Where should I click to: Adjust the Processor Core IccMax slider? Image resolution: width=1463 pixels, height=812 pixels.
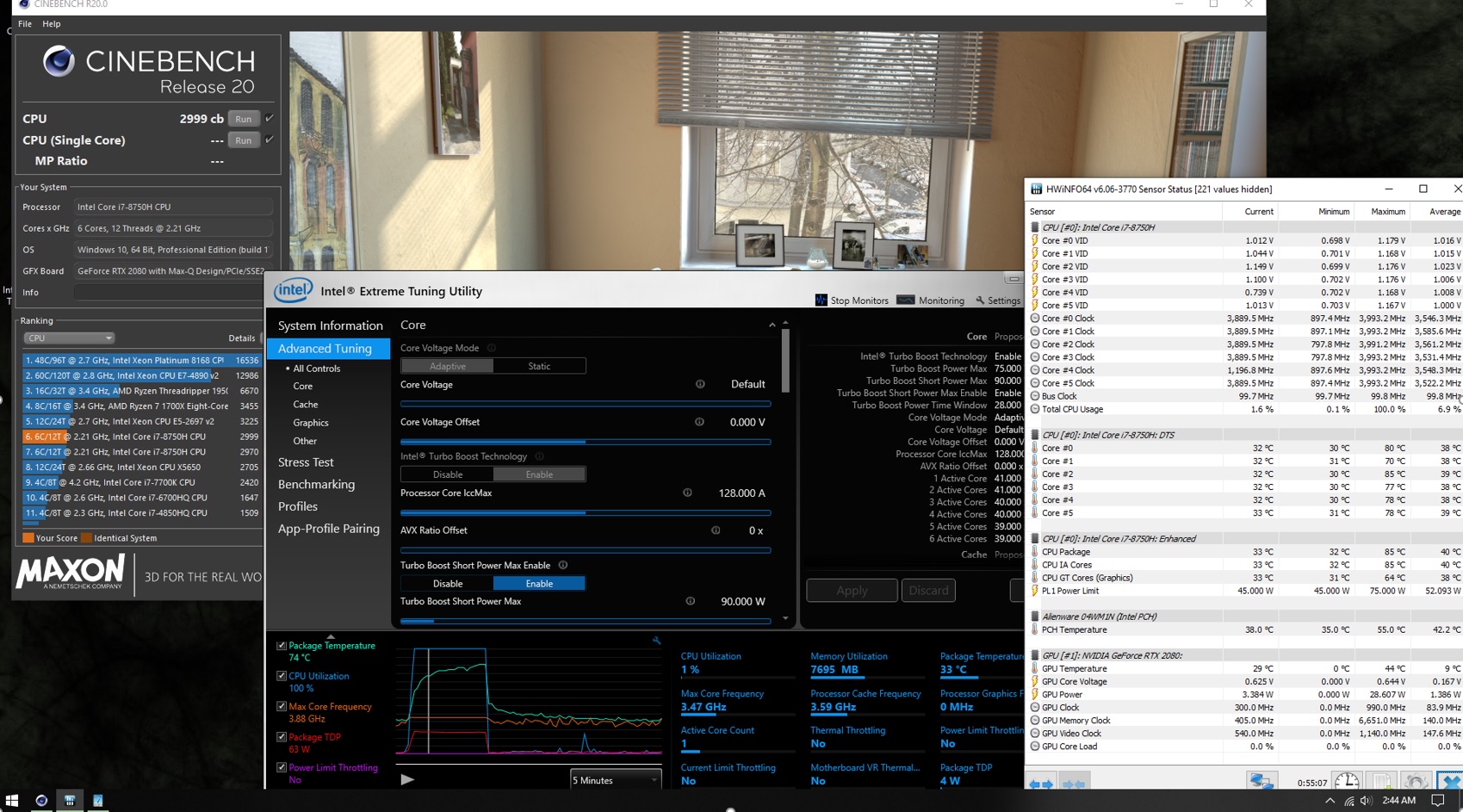click(x=586, y=512)
